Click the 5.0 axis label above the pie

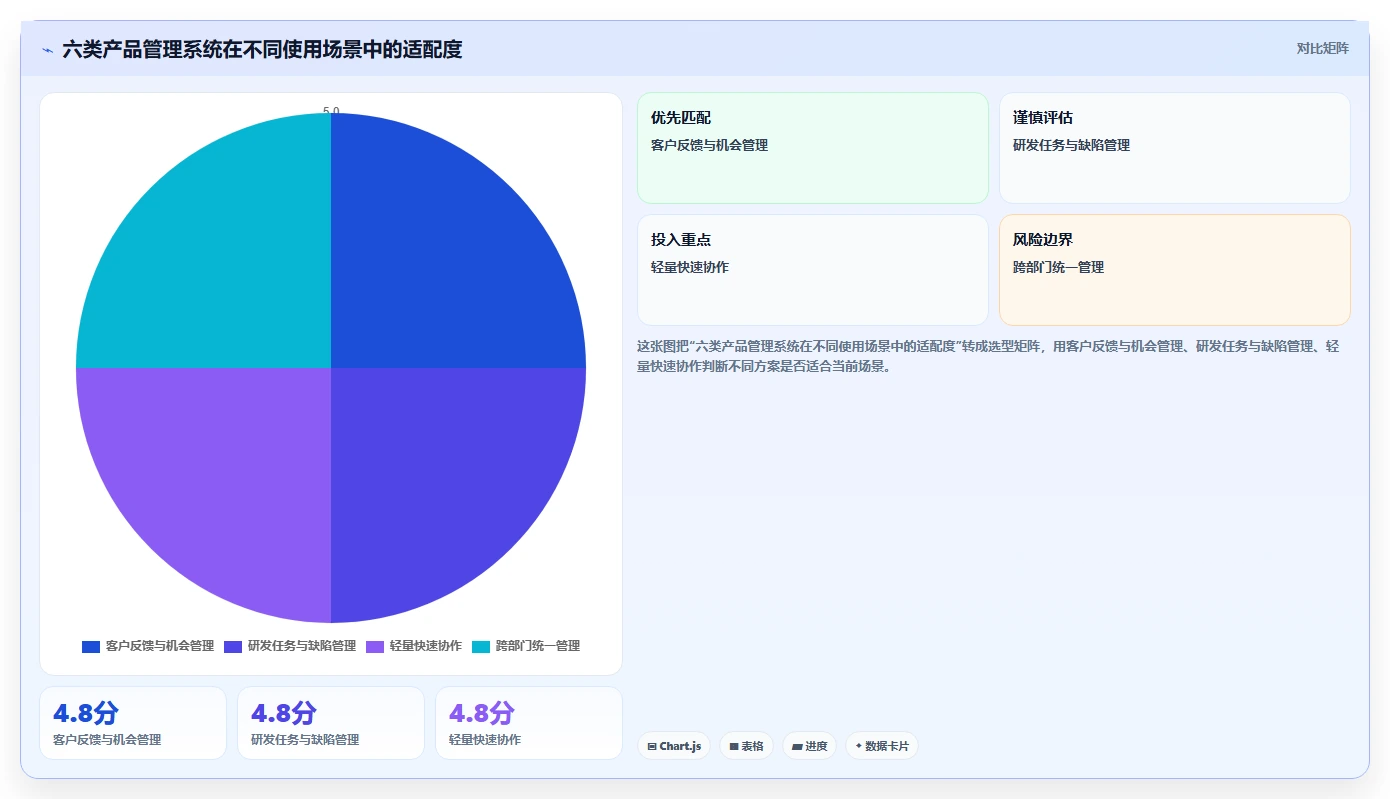331,111
